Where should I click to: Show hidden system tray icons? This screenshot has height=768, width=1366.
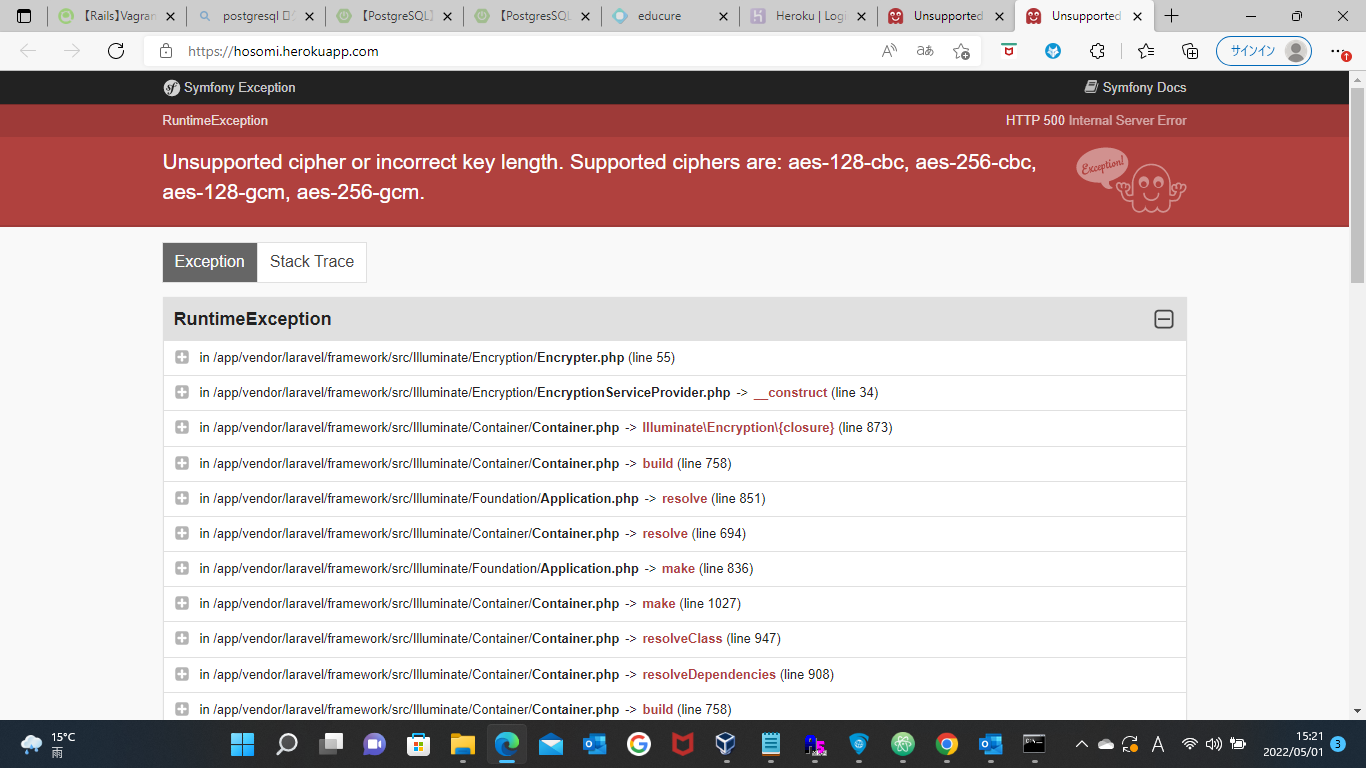pos(1081,744)
